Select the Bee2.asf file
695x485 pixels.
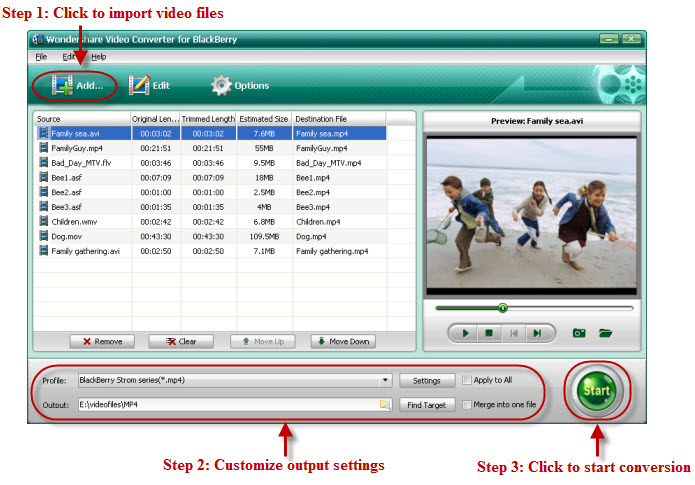pos(66,192)
